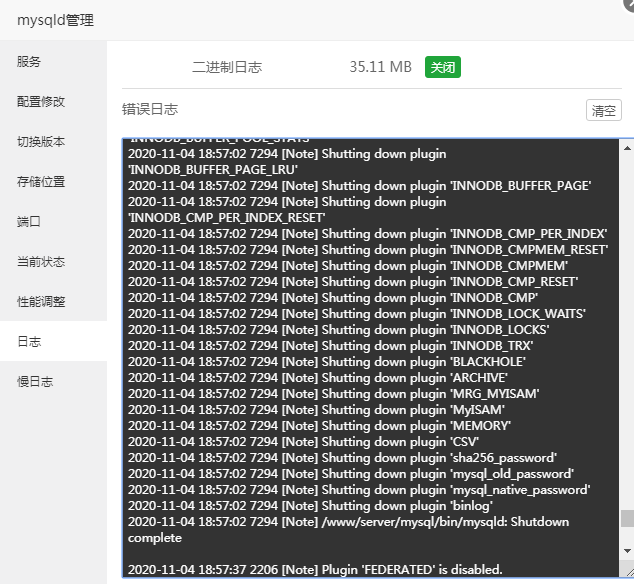Click the green 关闭 binary log button
Screen dimensions: 634x584
pyautogui.click(x=443, y=67)
